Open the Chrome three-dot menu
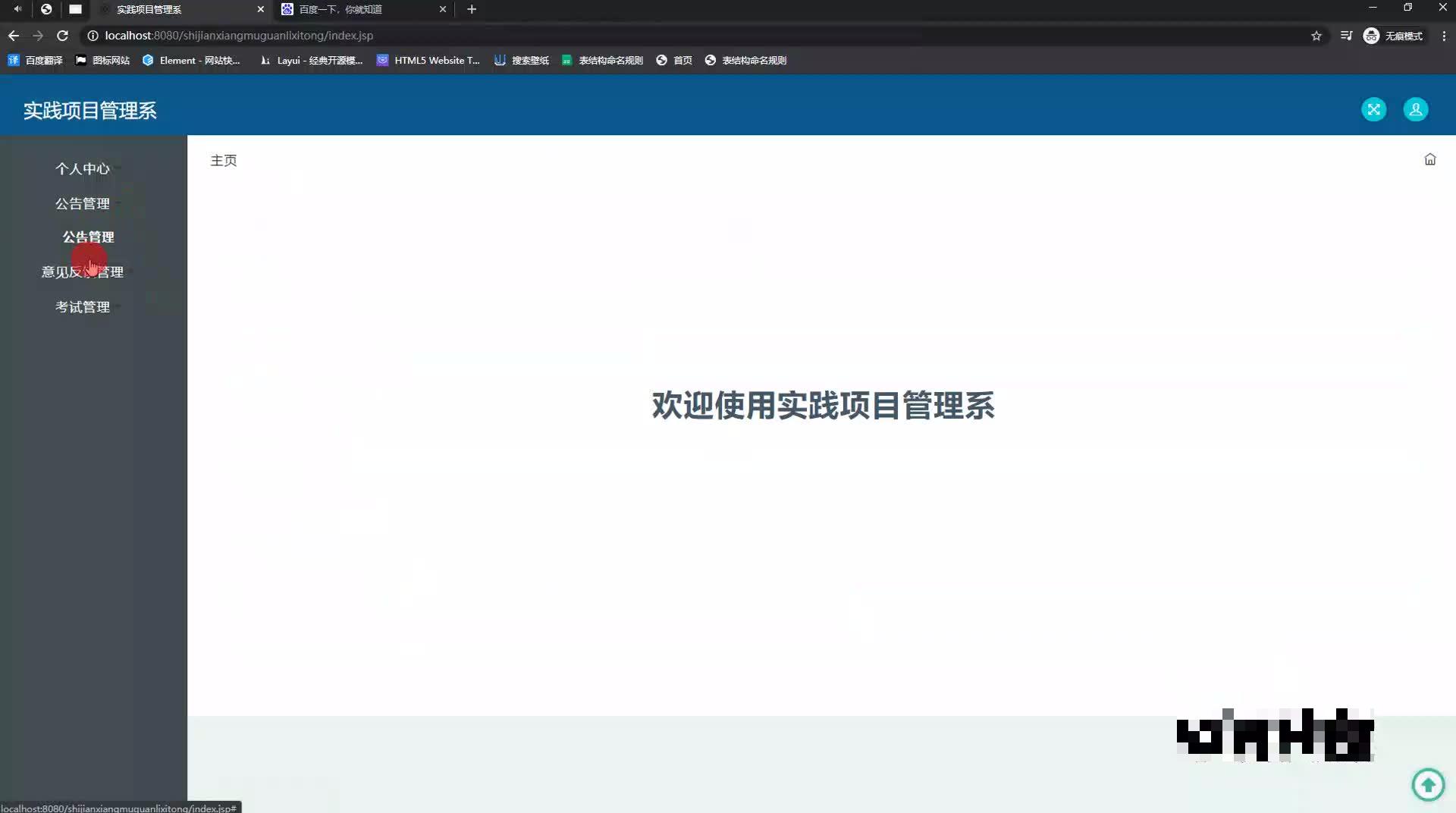The width and height of the screenshot is (1456, 813). [x=1445, y=35]
